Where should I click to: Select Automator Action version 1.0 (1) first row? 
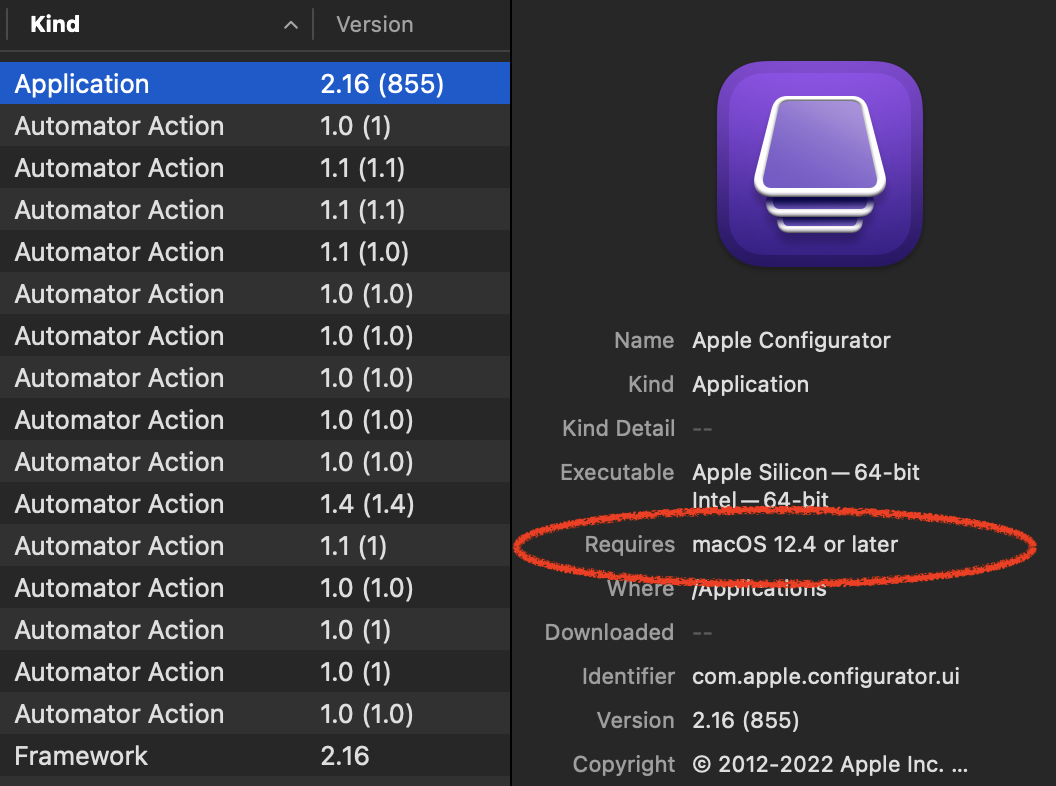pos(255,126)
